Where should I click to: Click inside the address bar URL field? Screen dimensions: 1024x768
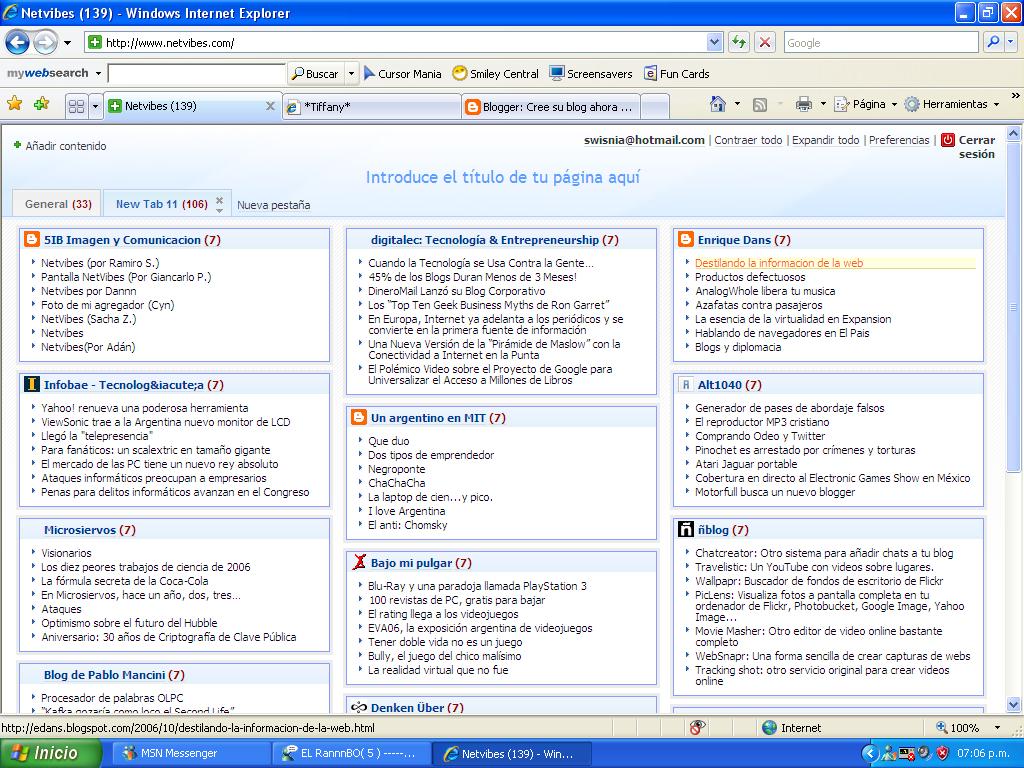[x=405, y=43]
